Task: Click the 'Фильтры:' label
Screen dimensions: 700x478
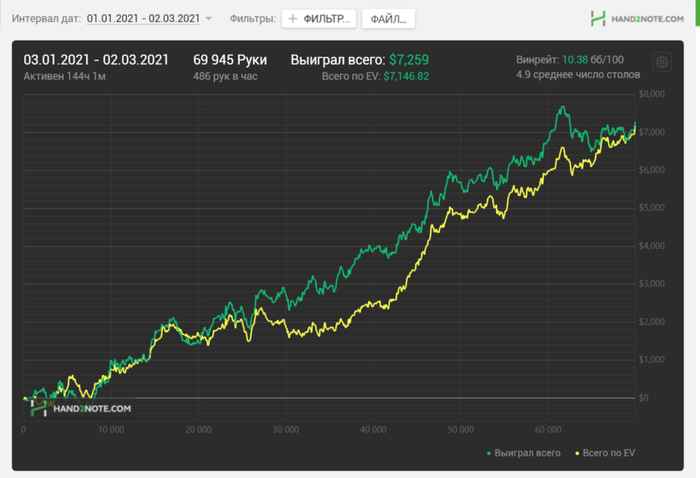Action: click(253, 19)
